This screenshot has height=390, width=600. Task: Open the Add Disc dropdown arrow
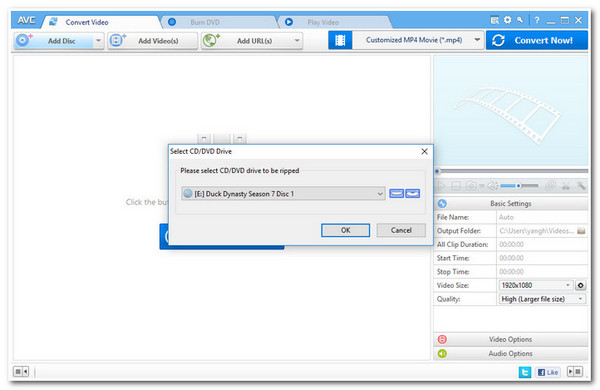pyautogui.click(x=98, y=41)
